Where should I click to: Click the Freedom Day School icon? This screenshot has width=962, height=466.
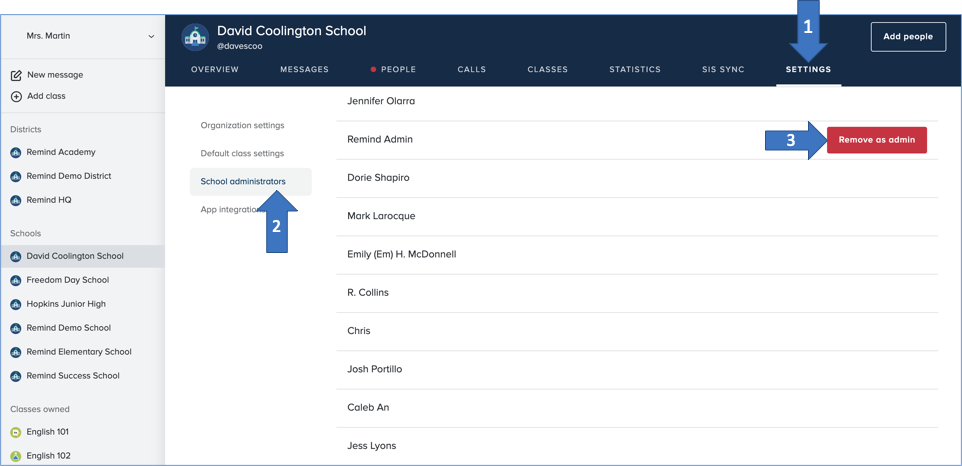click(16, 280)
